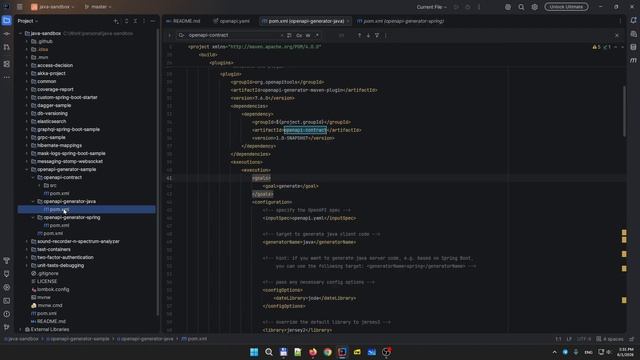The width and height of the screenshot is (640, 360).
Task: Go to previous search occurrence arrow
Action: click(360, 36)
